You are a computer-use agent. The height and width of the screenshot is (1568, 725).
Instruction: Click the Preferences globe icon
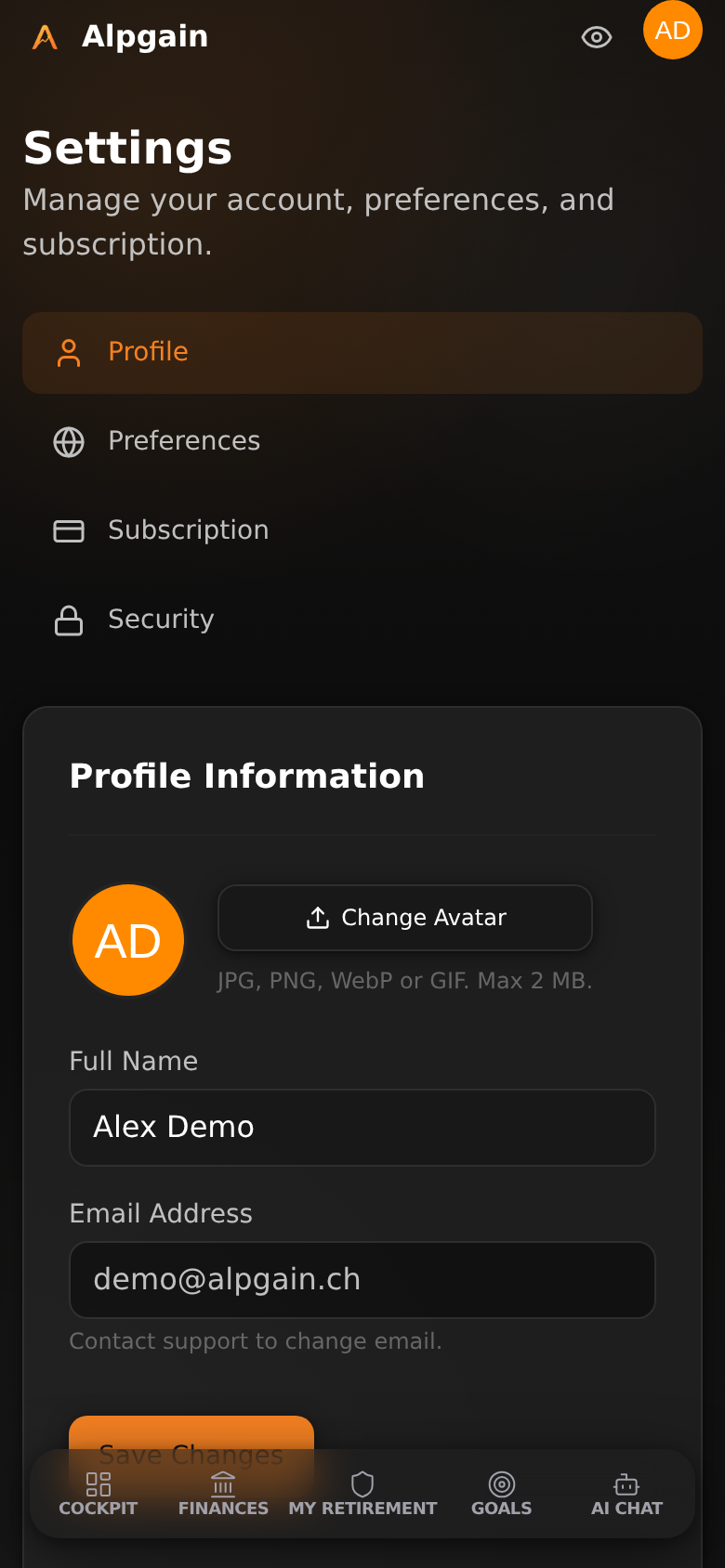(x=69, y=442)
